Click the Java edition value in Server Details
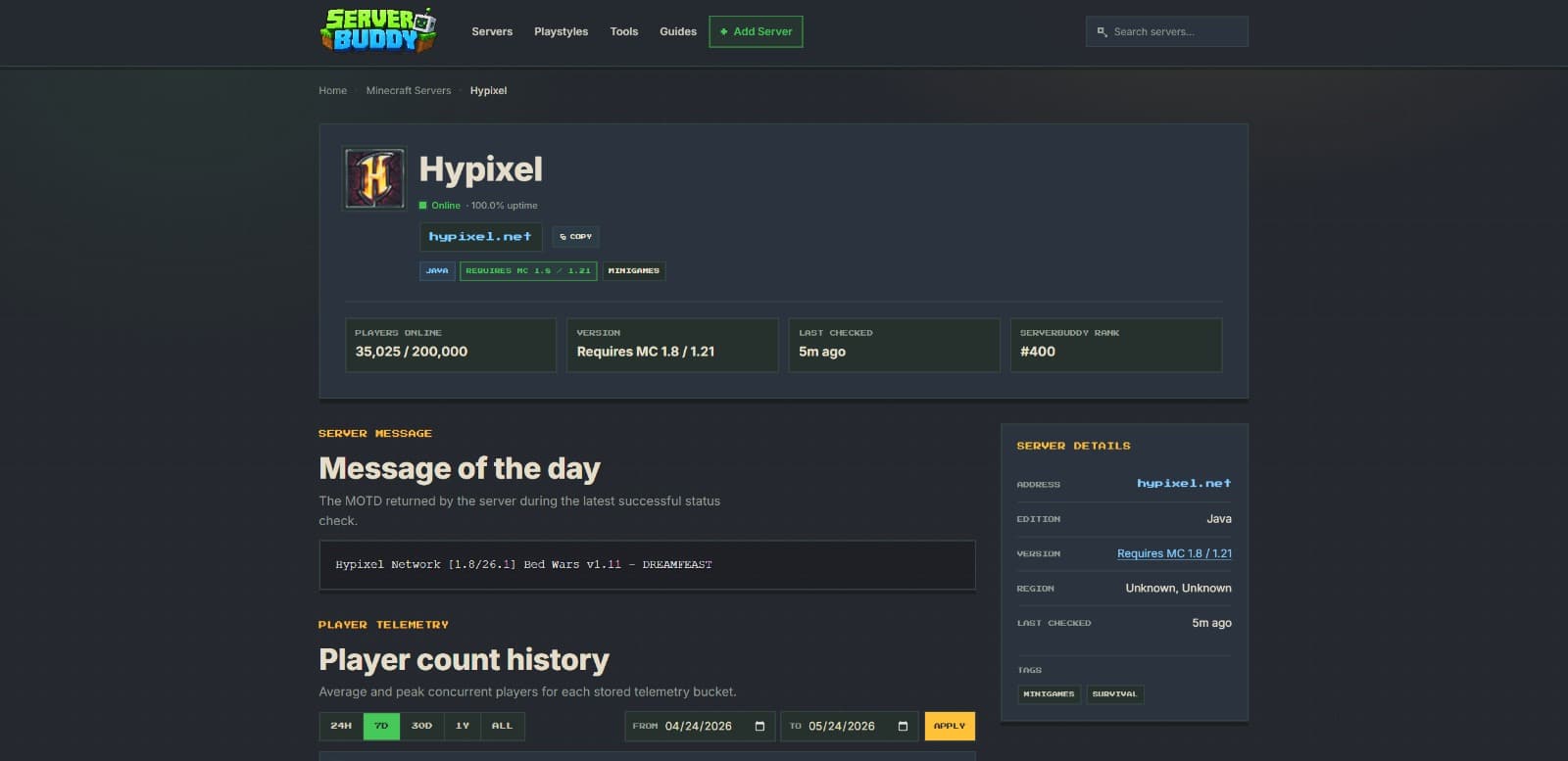 click(1219, 519)
